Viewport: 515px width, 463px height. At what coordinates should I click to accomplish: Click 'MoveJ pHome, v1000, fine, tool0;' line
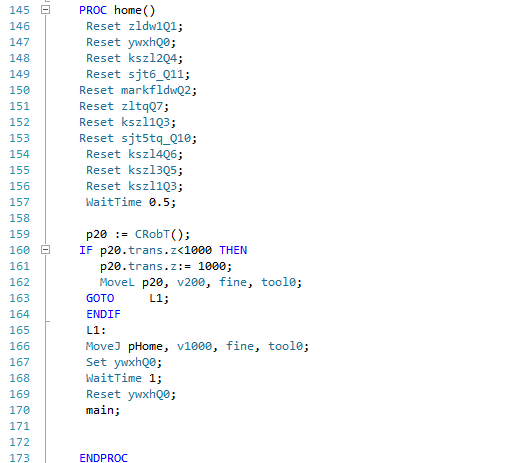[x=198, y=346]
